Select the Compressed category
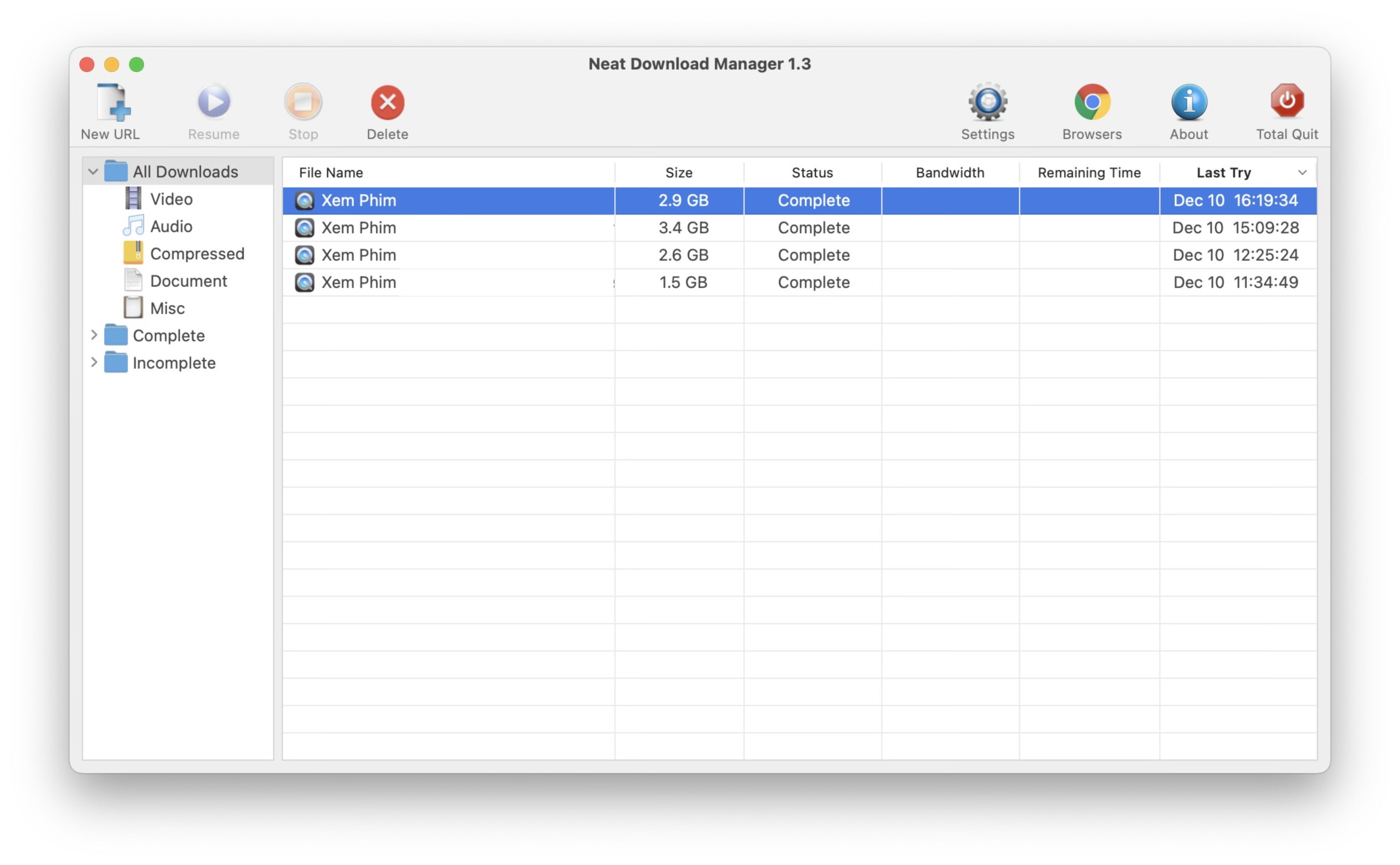Image resolution: width=1400 pixels, height=865 pixels. (197, 253)
